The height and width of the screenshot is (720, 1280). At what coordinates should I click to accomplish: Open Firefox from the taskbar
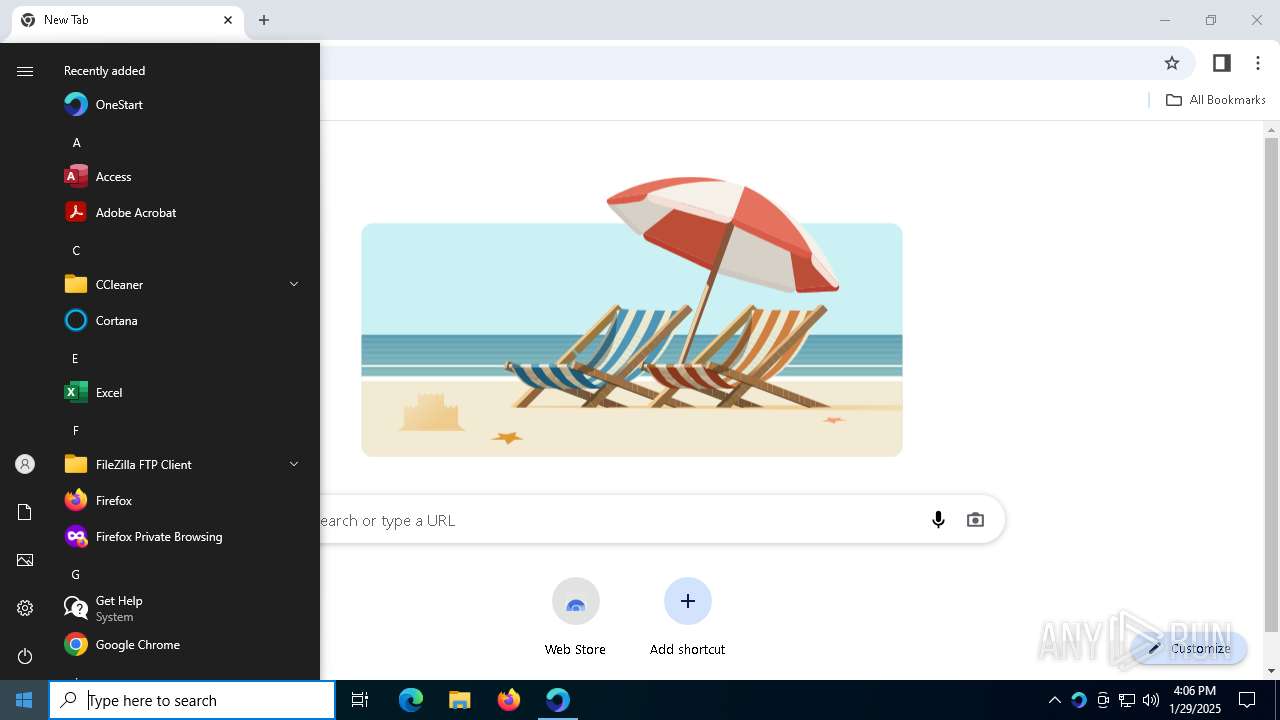pos(508,700)
